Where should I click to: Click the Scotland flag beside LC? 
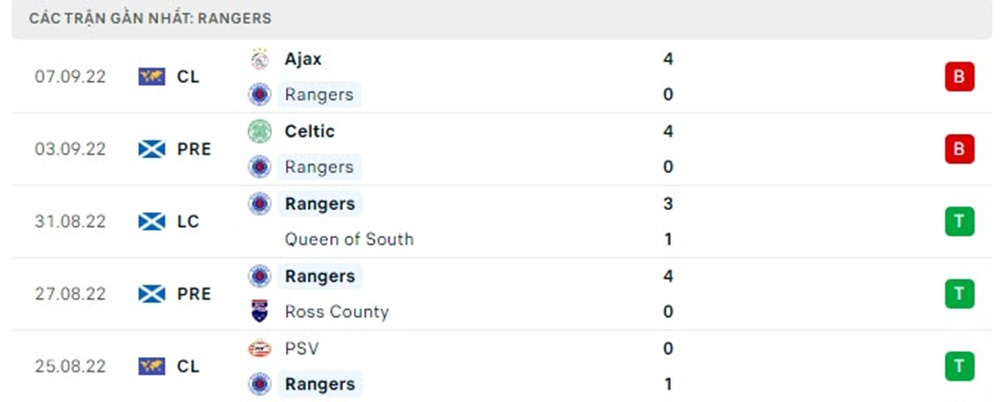pos(152,221)
